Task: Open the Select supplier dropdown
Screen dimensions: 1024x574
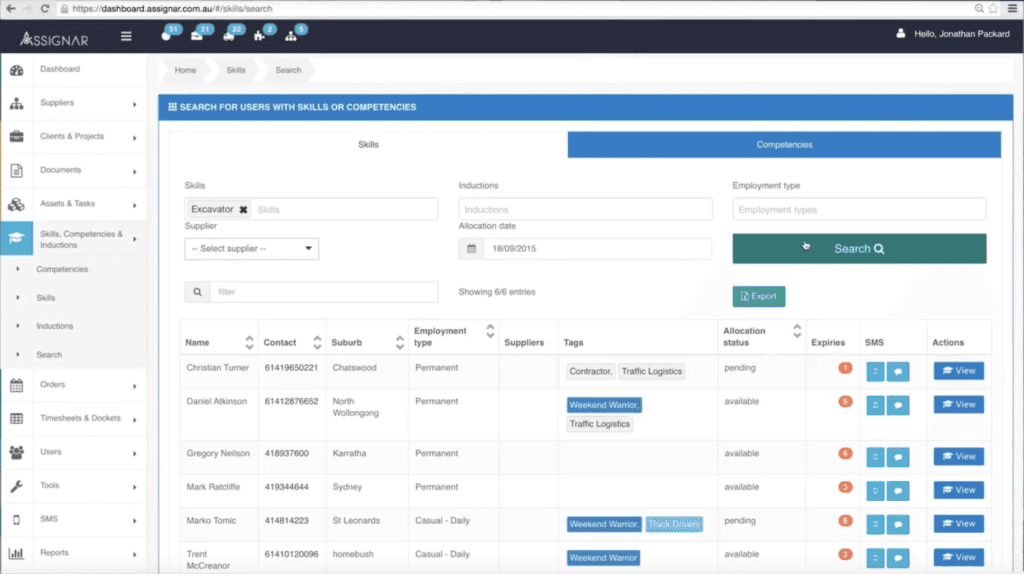Action: [251, 249]
